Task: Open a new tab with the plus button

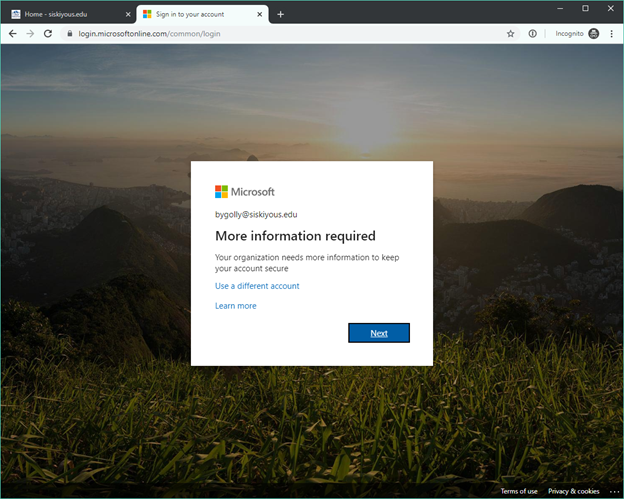Action: (281, 14)
